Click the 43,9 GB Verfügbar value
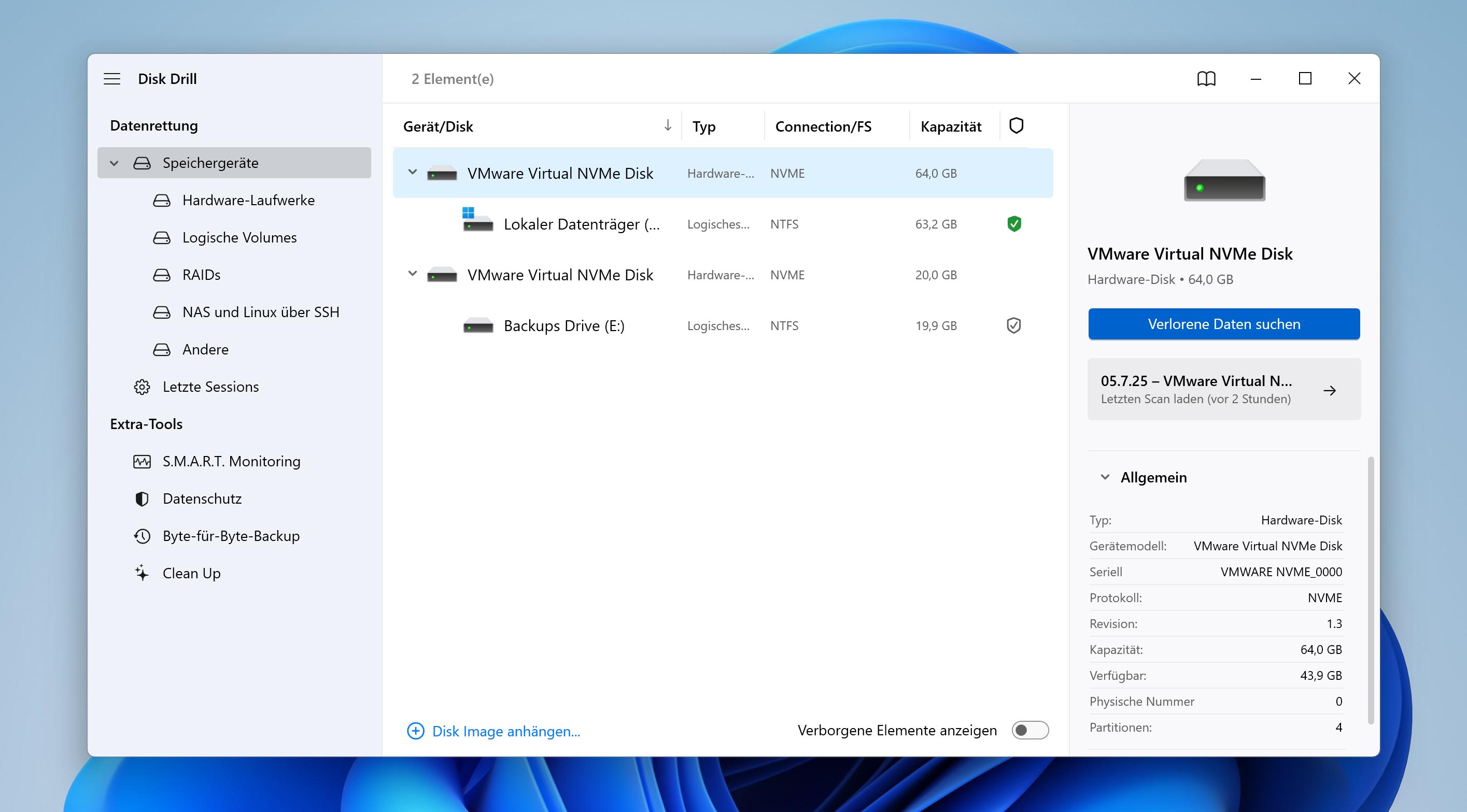This screenshot has width=1467, height=812. 1321,675
